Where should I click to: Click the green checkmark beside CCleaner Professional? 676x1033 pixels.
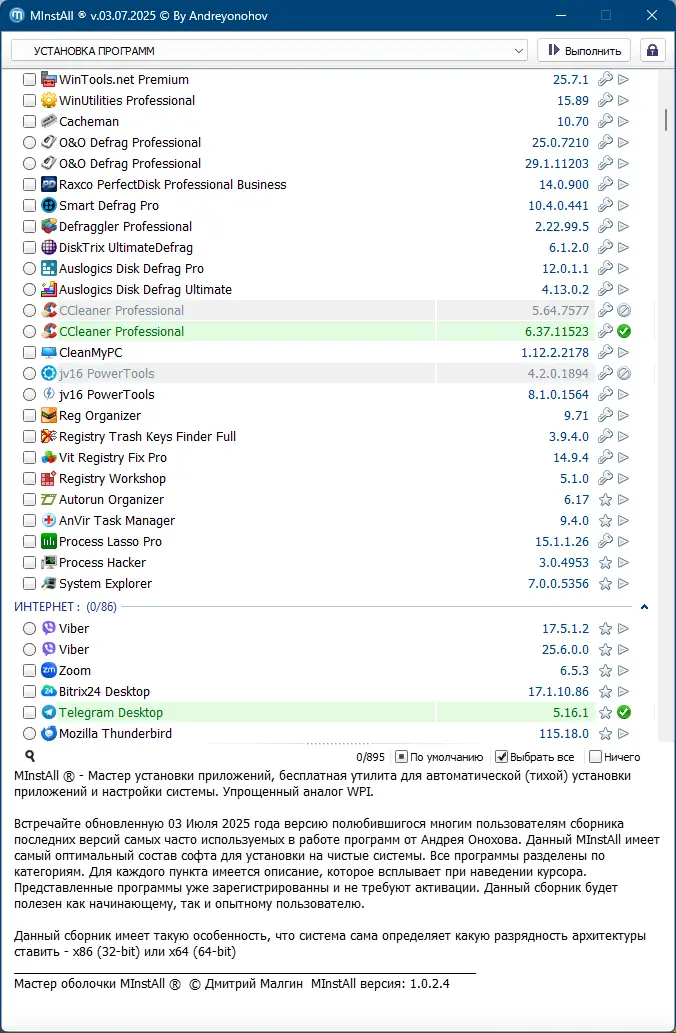click(624, 332)
